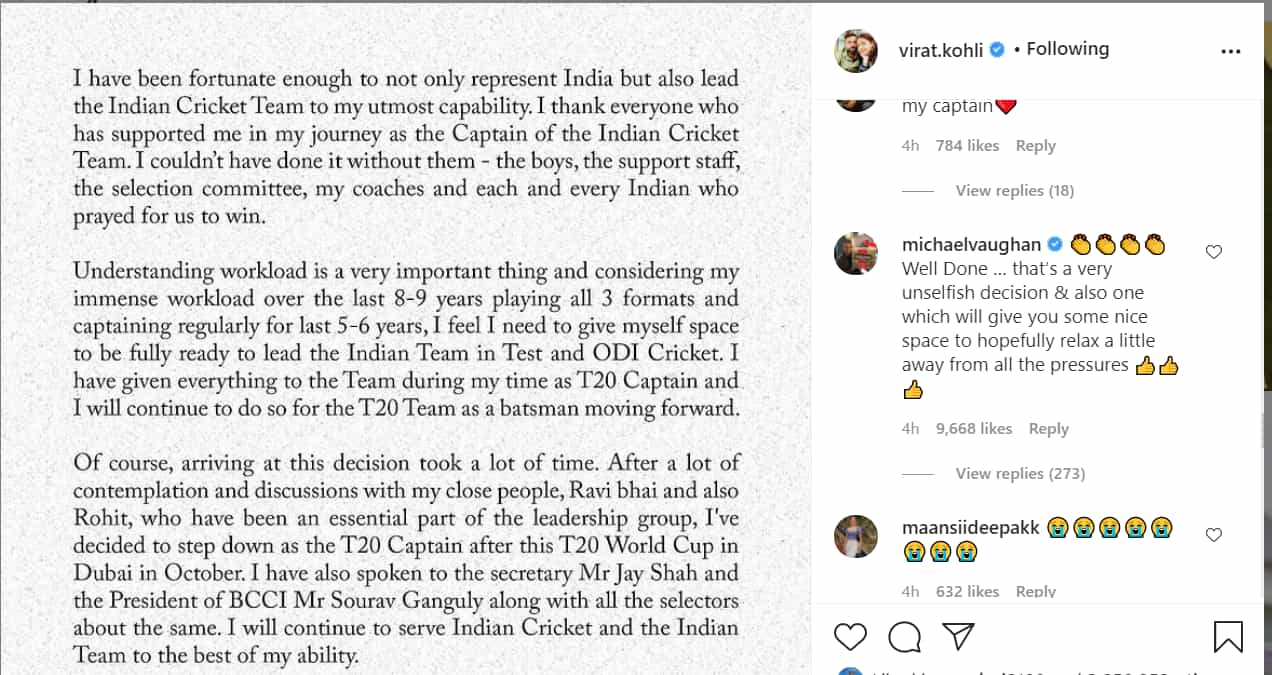
Task: Open virat.kohli's profile from the username
Action: point(941,47)
